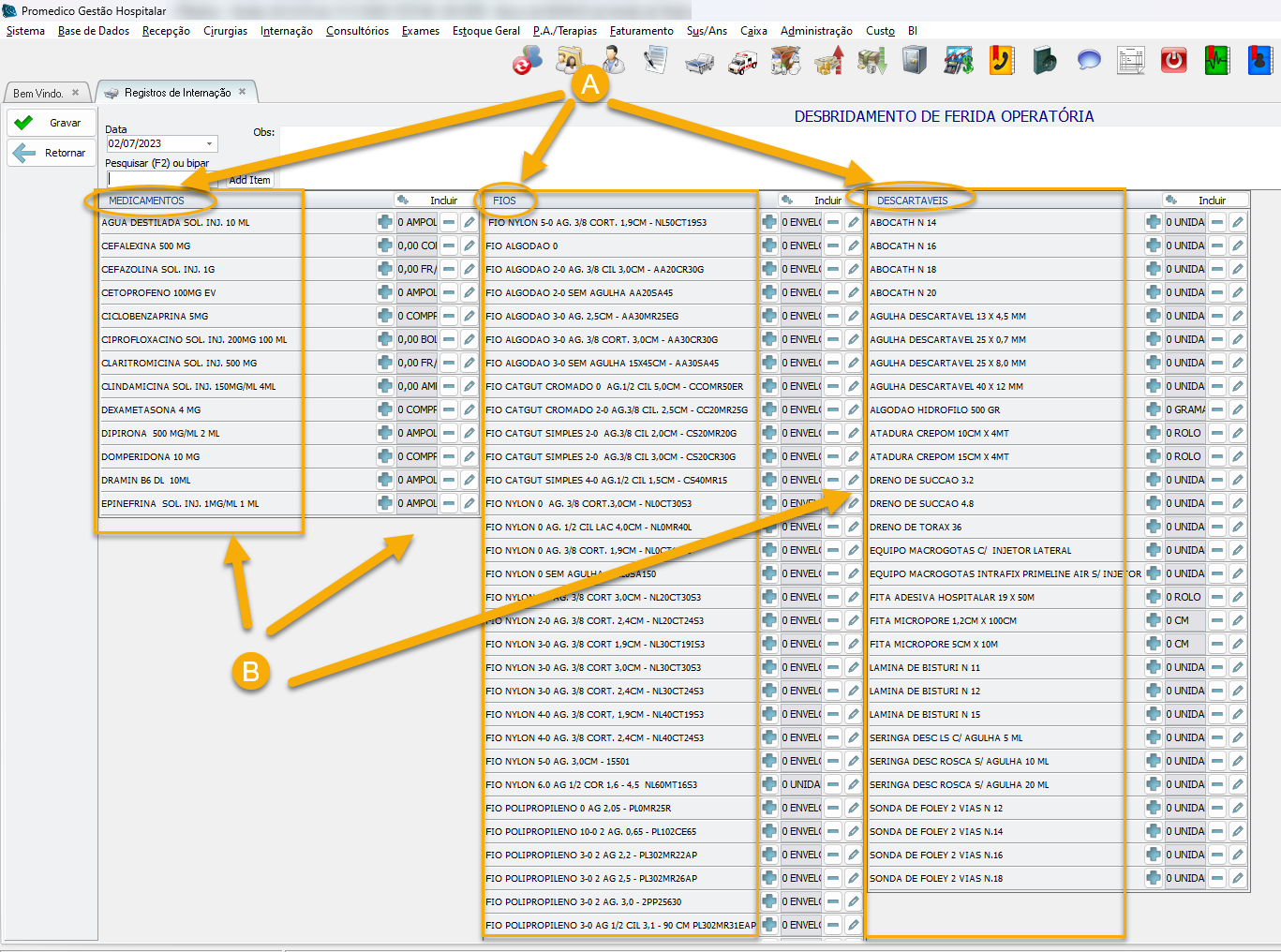Close the Registros de Internação tab
1281x952 pixels.
click(x=242, y=92)
